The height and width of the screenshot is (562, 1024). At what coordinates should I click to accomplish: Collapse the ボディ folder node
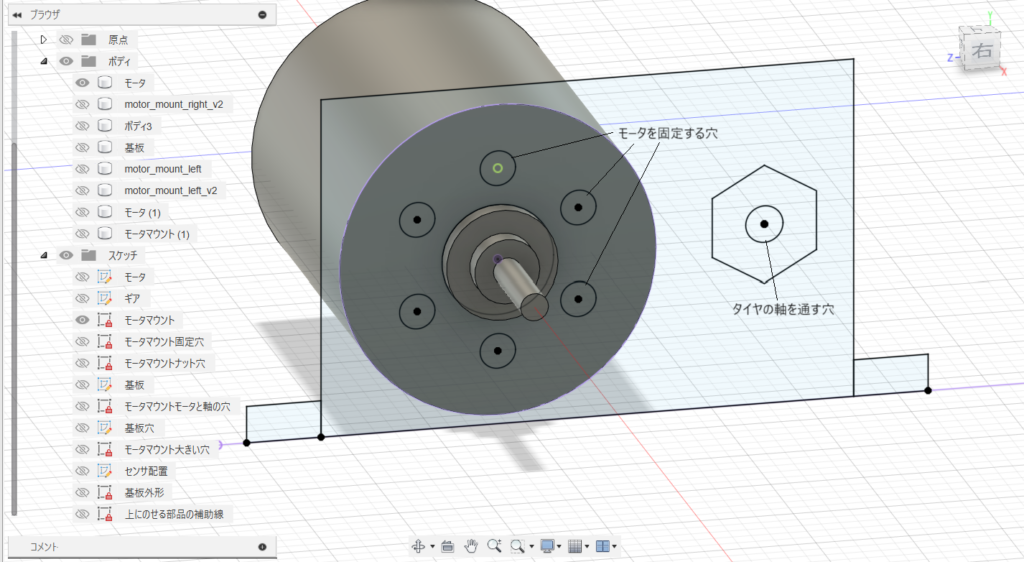pos(44,61)
